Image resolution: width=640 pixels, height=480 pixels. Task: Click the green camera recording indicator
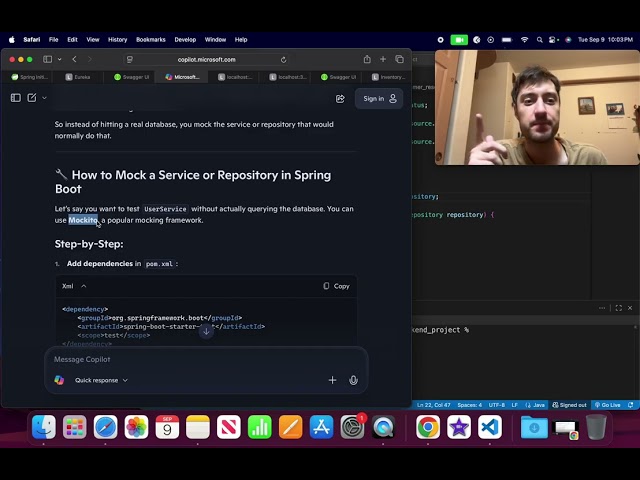[459, 40]
